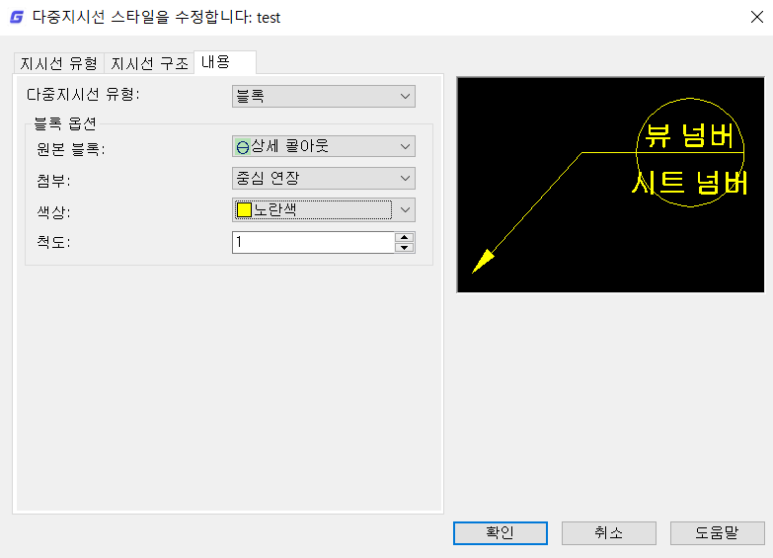Viewport: 773px width, 558px height.
Task: Open the 첨부 dropdown showing 중심 연장
Action: coord(323,178)
